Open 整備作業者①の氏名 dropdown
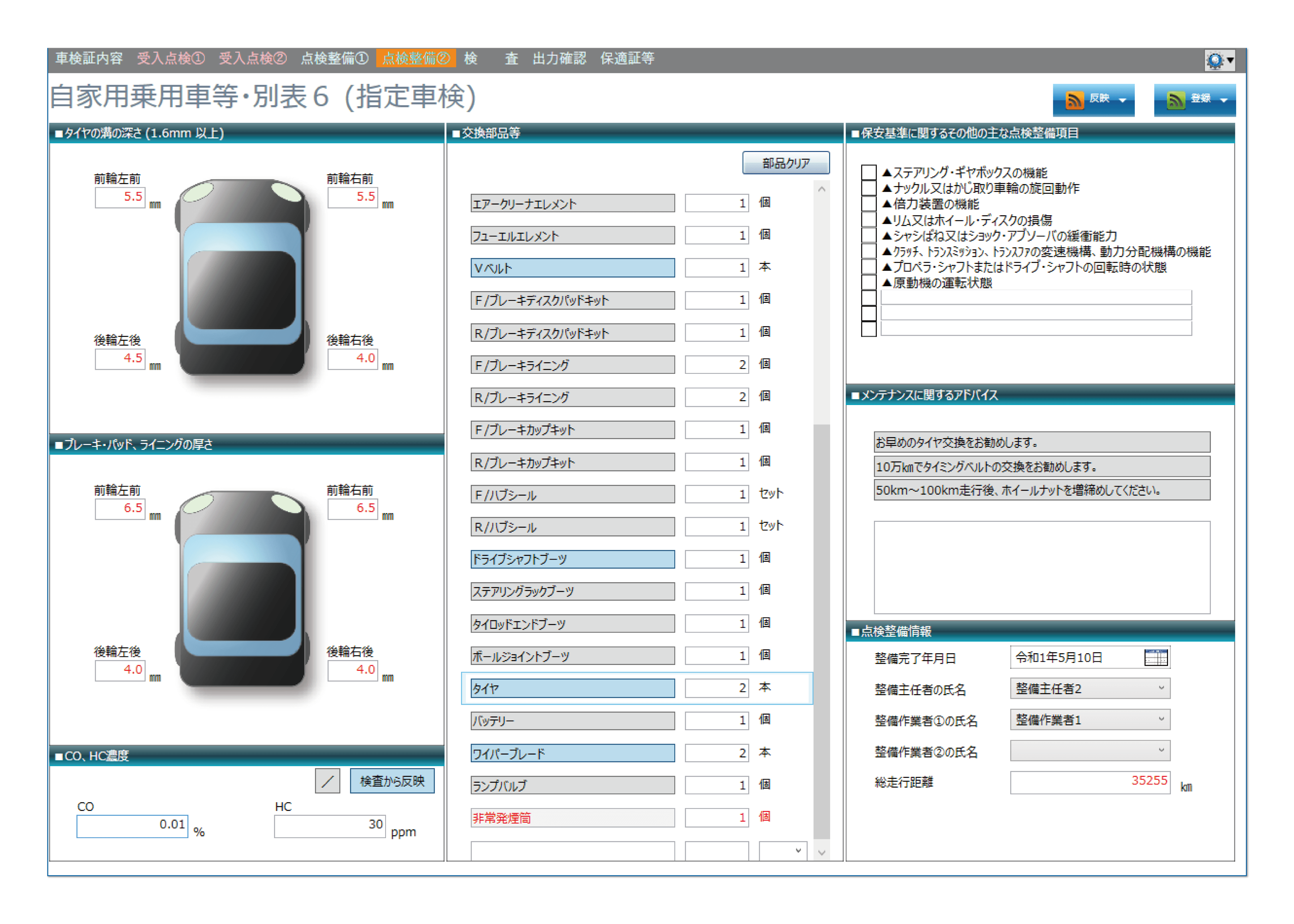The height and width of the screenshot is (924, 1294). click(1090, 720)
